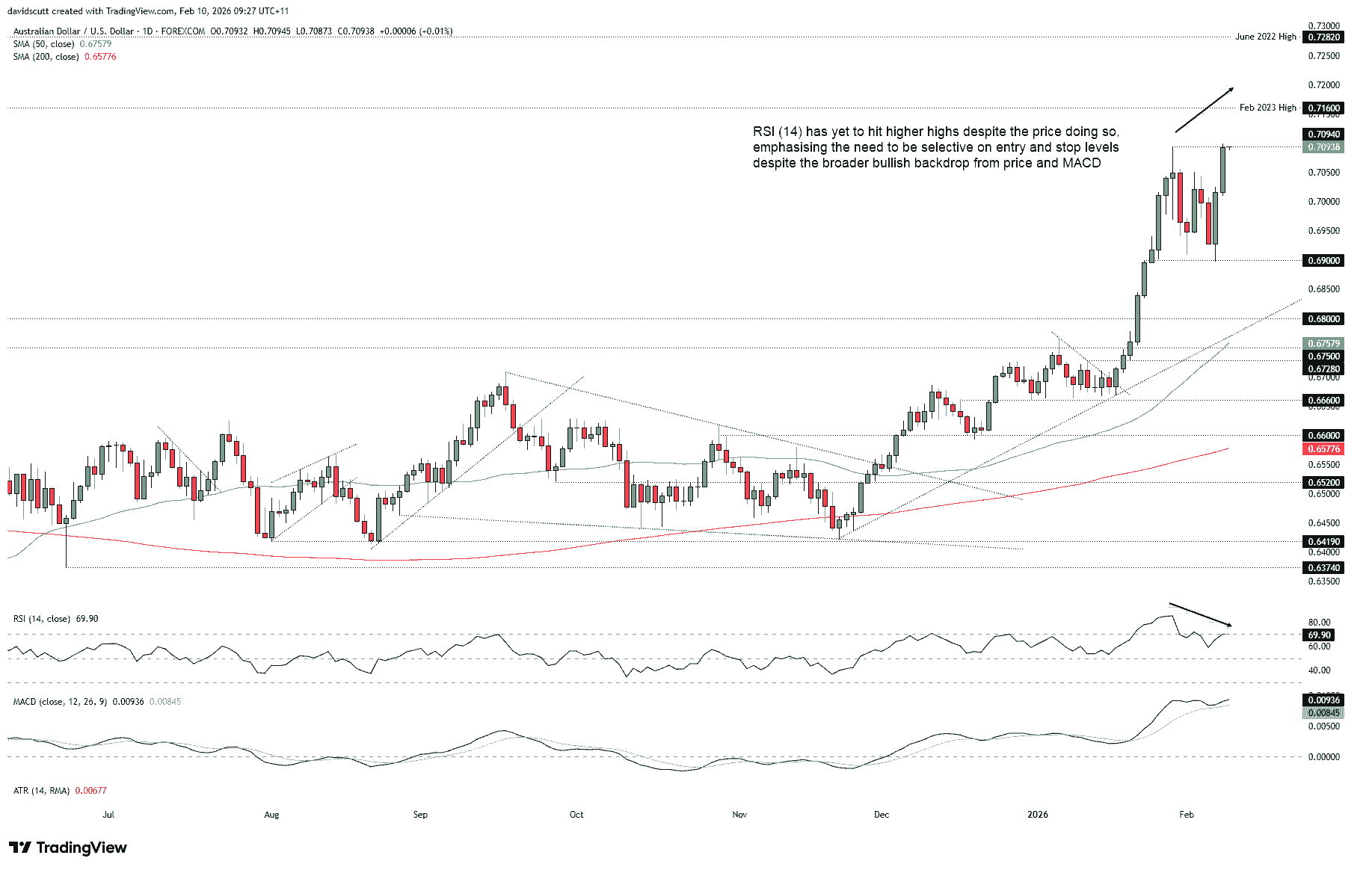This screenshot has height=870, width=1372.
Task: Select the 0.00000 MACD axis tick
Action: click(x=1323, y=757)
